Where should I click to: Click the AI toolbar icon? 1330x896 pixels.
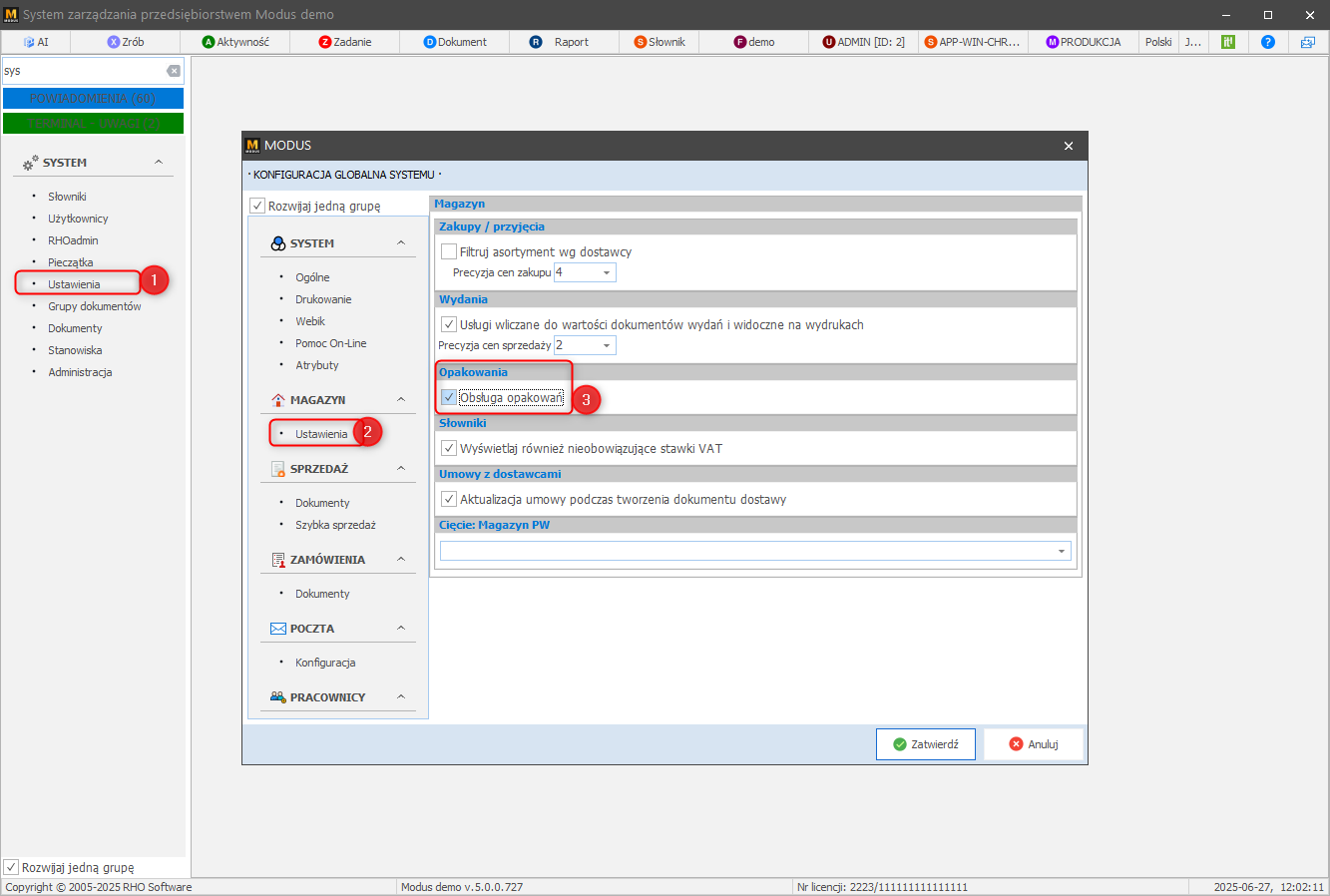30,42
